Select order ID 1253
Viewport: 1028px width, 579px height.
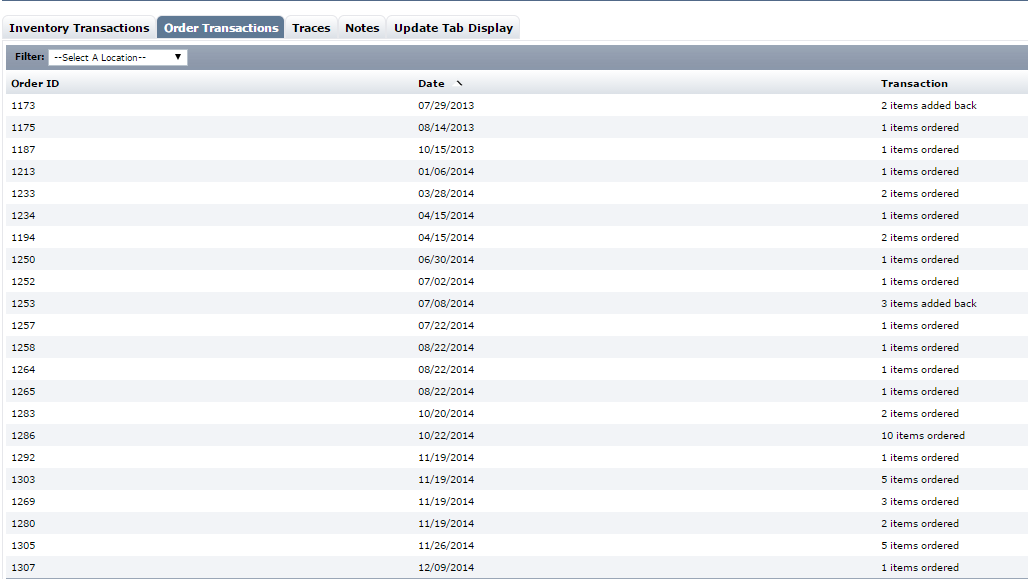point(23,303)
